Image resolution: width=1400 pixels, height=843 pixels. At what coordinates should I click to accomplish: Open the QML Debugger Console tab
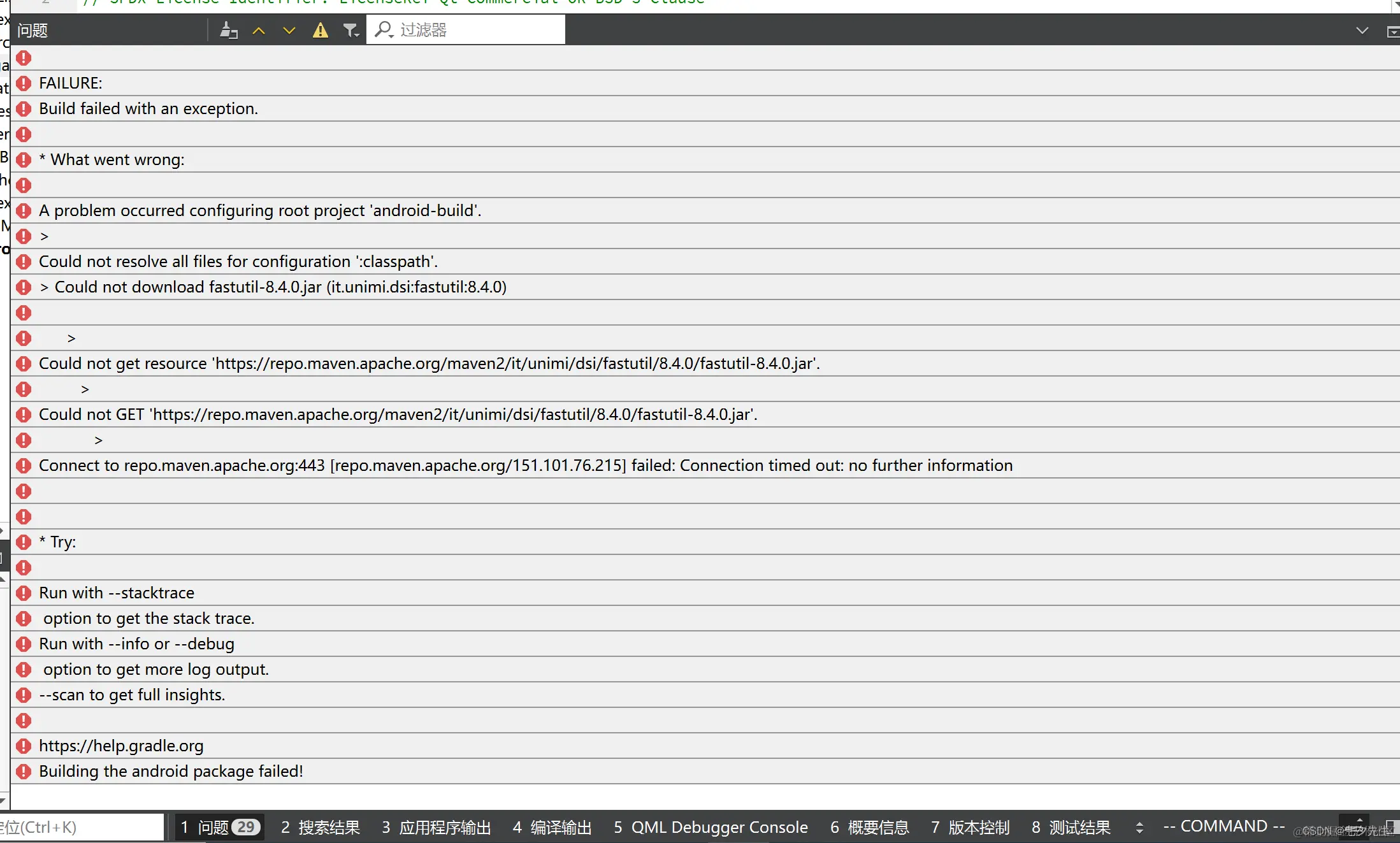pos(711,827)
